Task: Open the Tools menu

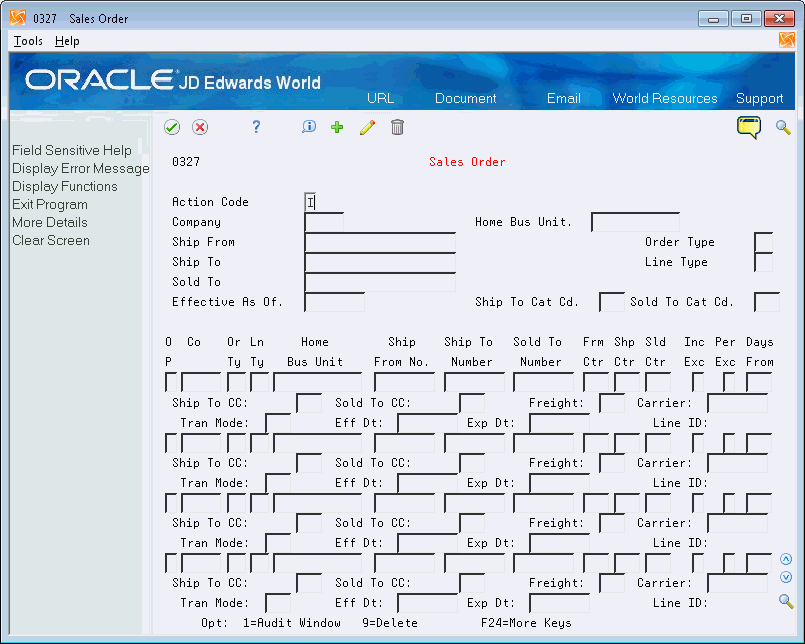Action: 28,41
